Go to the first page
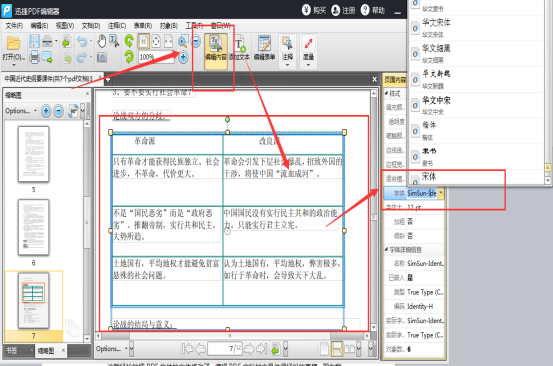Viewport: 553px width, 366px height. (x=188, y=349)
